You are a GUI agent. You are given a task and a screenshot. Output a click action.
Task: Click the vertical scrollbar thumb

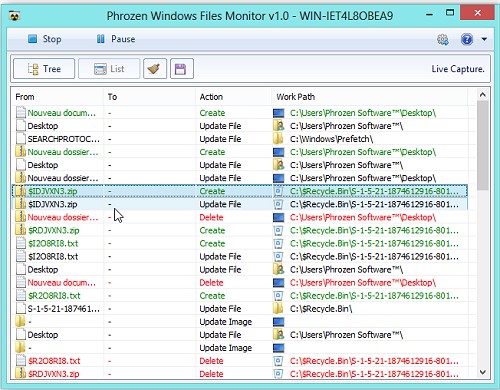pyautogui.click(x=482, y=145)
